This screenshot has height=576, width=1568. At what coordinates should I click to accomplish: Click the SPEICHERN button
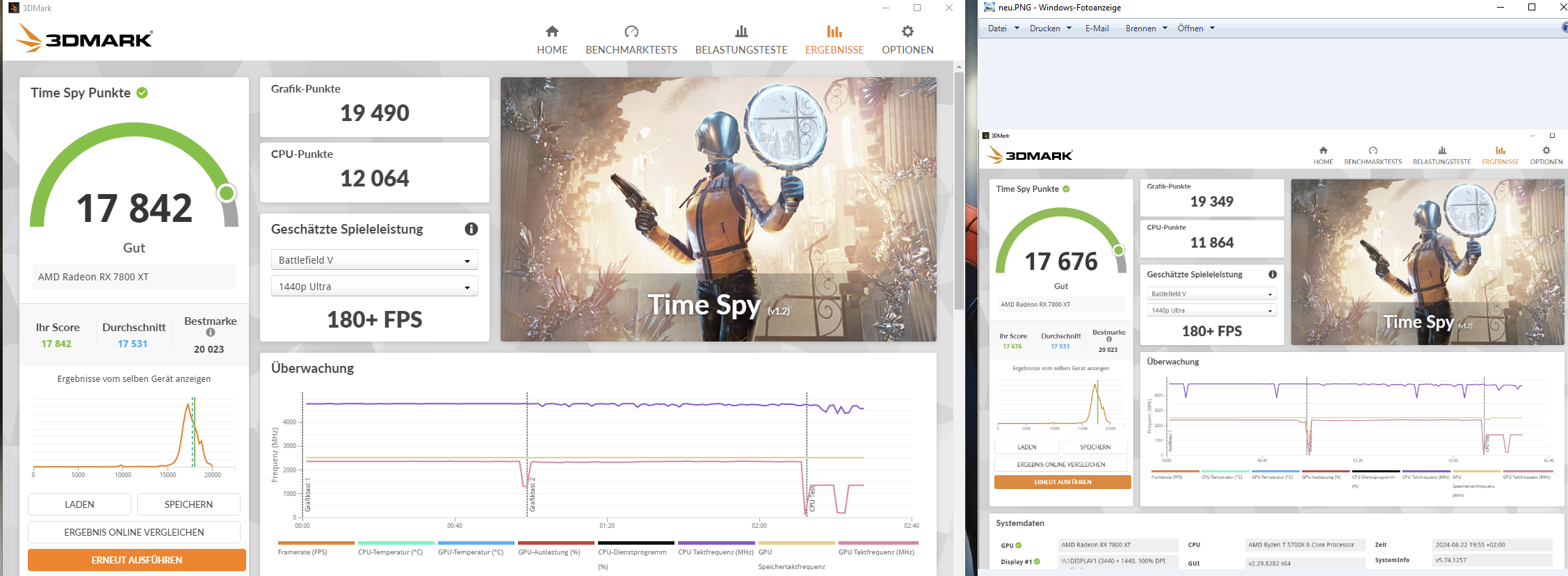point(188,504)
